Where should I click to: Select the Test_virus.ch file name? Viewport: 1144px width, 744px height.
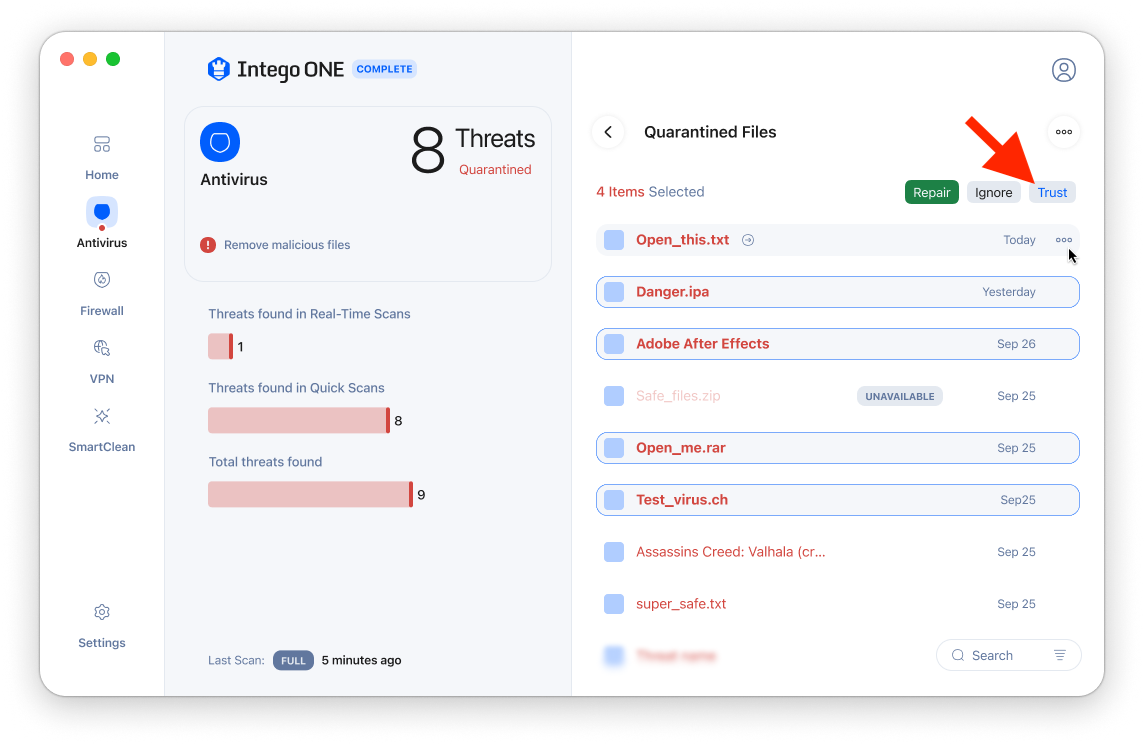point(682,500)
